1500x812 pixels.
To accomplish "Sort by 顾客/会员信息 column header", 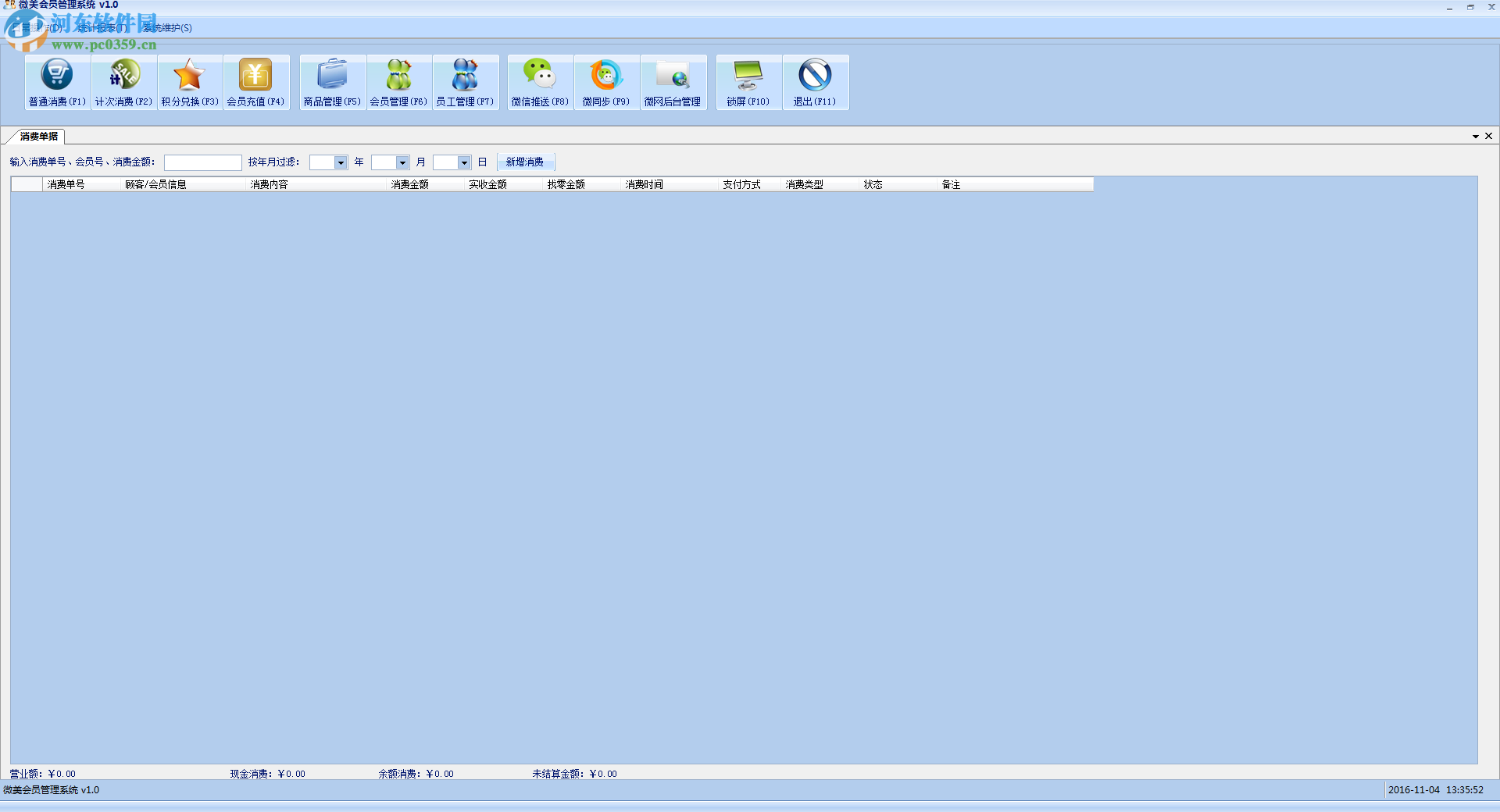I will click(x=184, y=184).
